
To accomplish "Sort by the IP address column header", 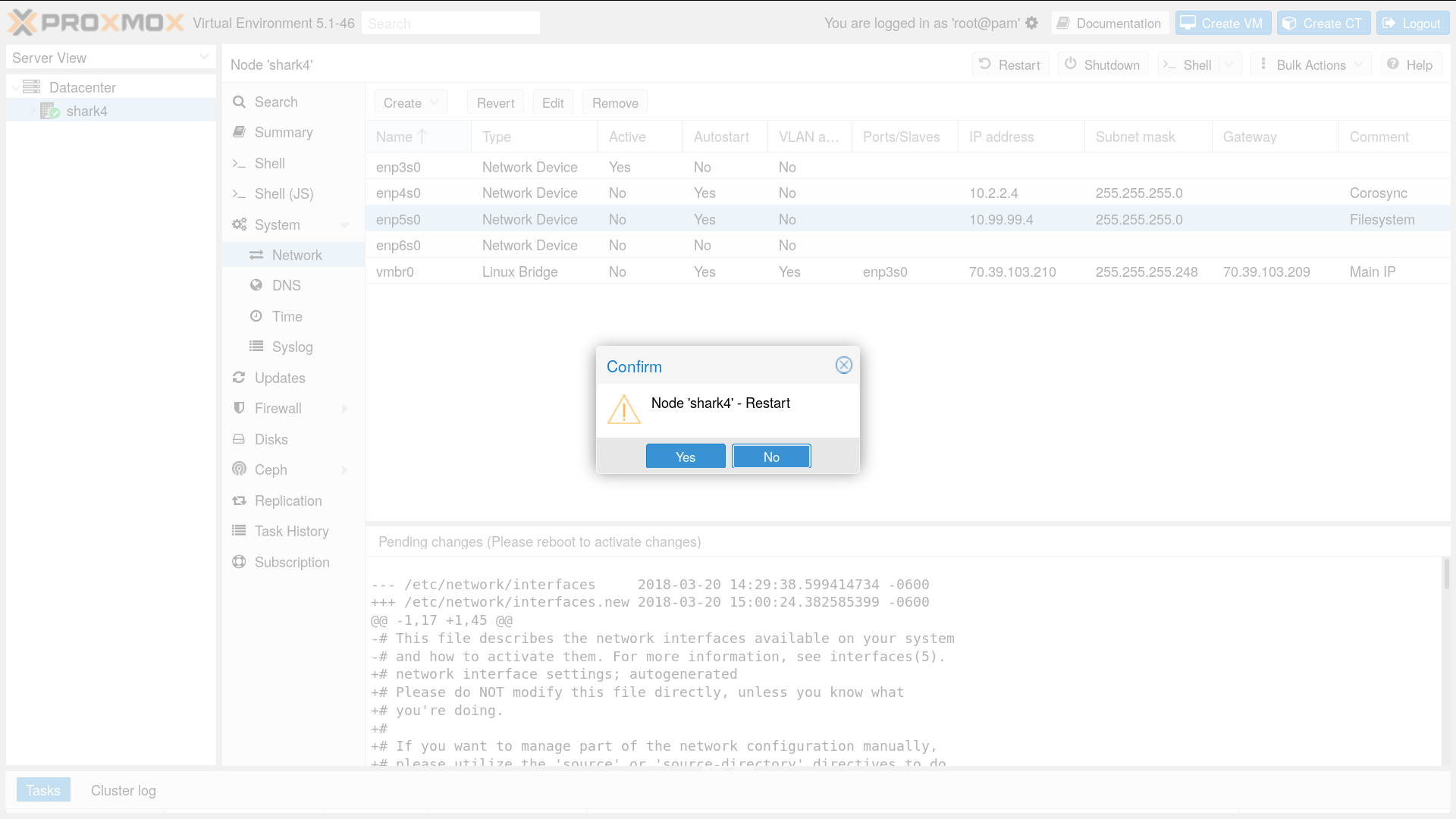I will pyautogui.click(x=1021, y=136).
